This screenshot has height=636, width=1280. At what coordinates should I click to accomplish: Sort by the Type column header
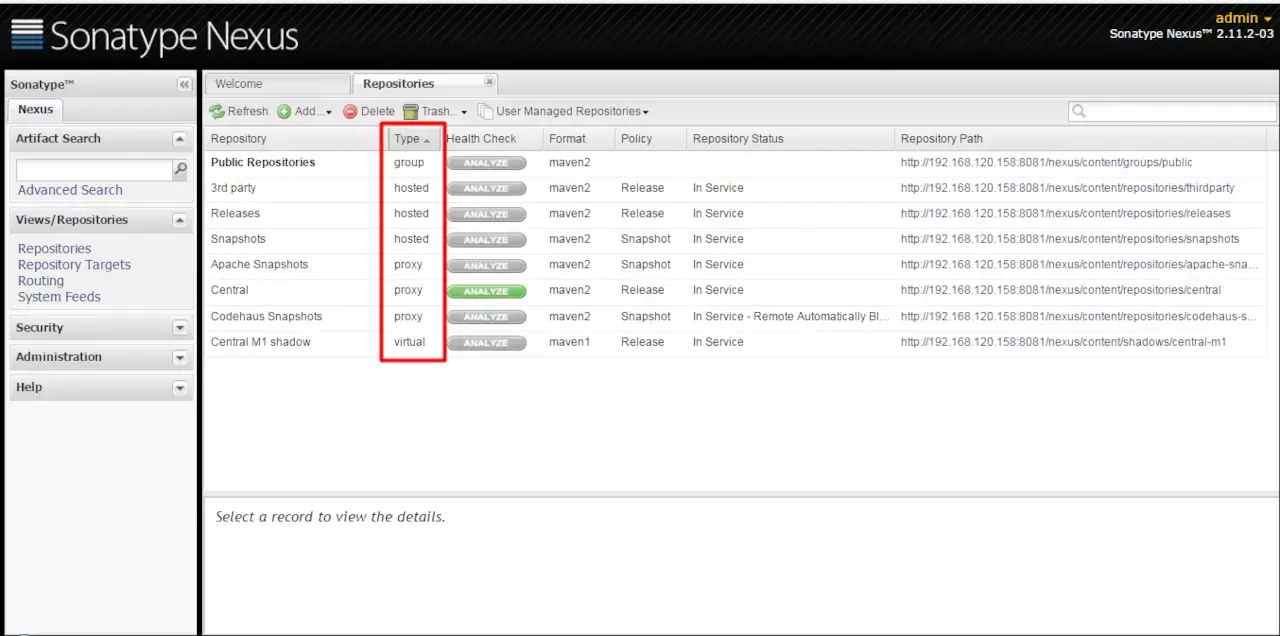pos(414,139)
